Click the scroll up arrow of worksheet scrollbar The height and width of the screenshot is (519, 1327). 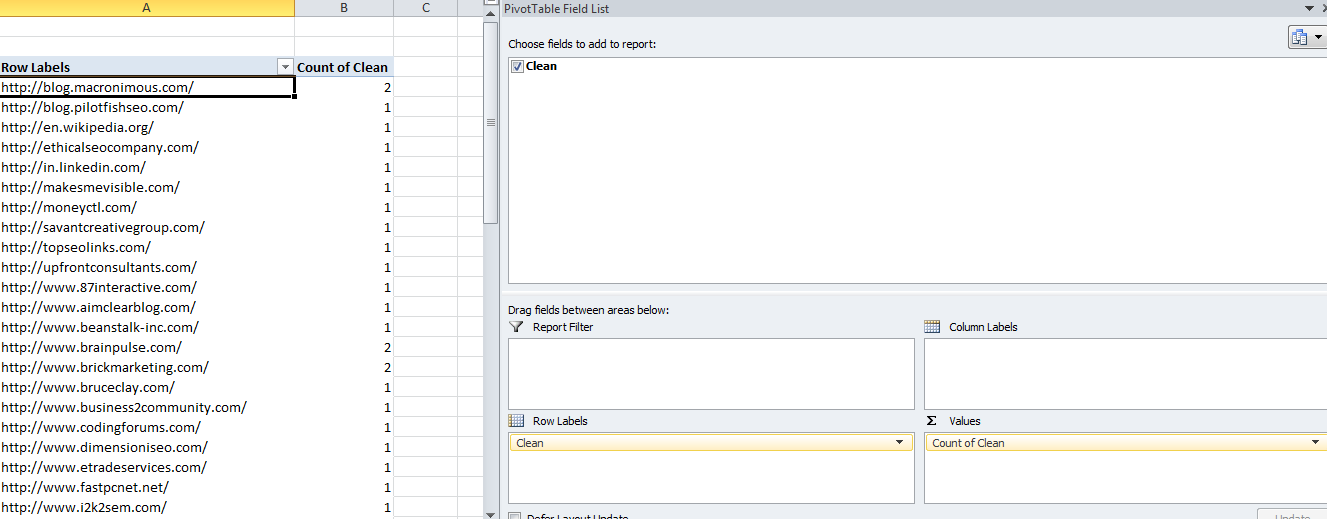click(x=490, y=13)
